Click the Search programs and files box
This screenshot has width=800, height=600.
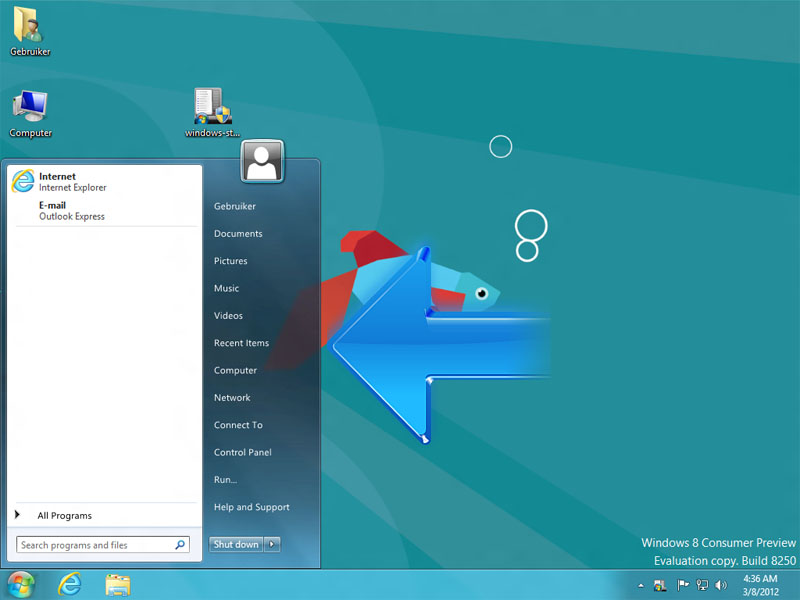click(103, 545)
